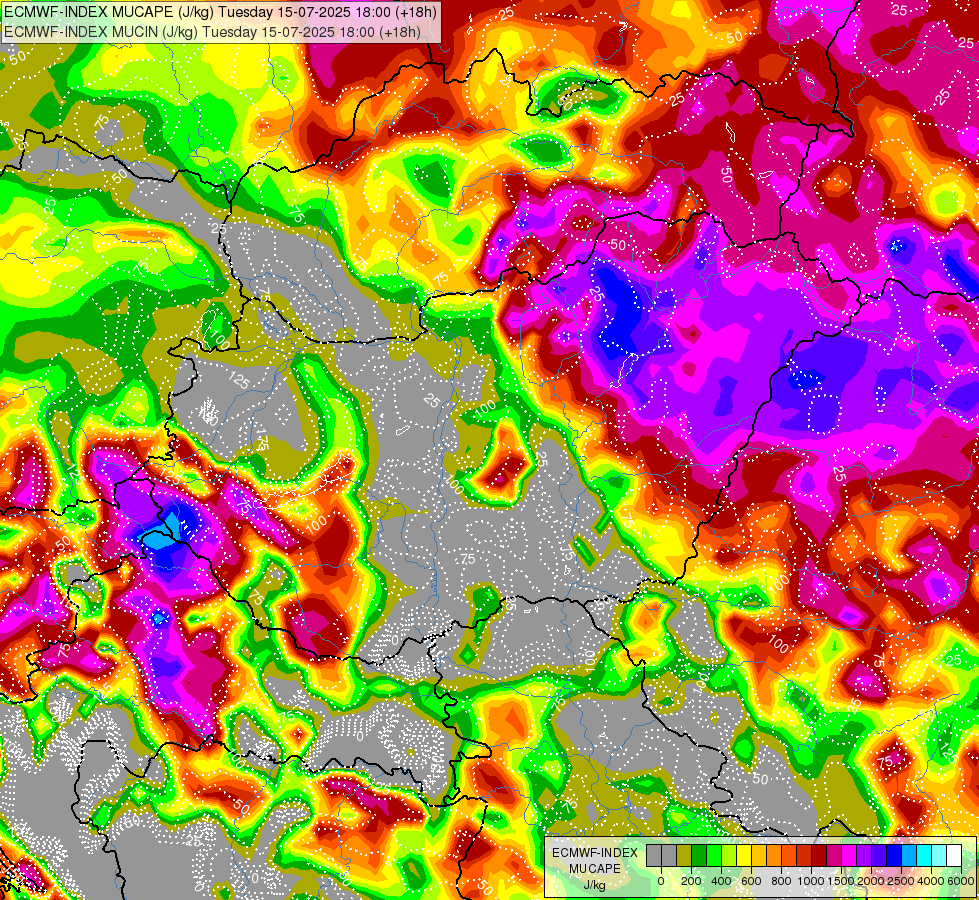Click the olive swatch in the MUCAPE legend
The width and height of the screenshot is (979, 900).
684,856
